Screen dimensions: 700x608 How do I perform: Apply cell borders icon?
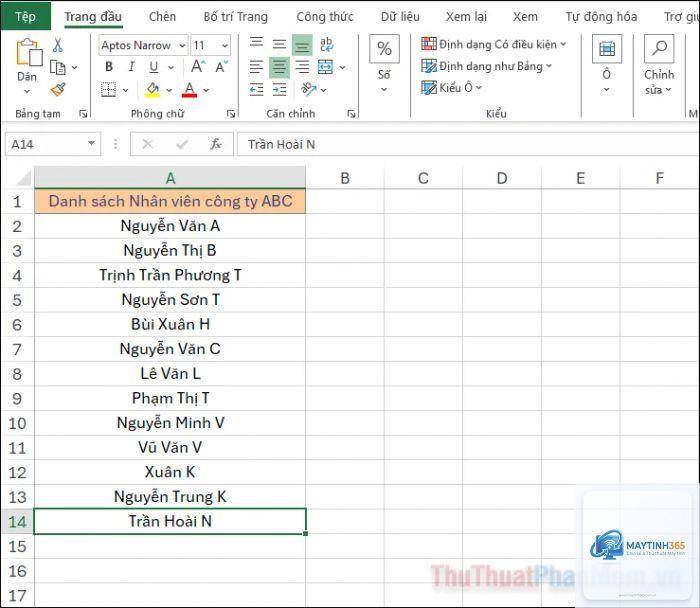[108, 90]
